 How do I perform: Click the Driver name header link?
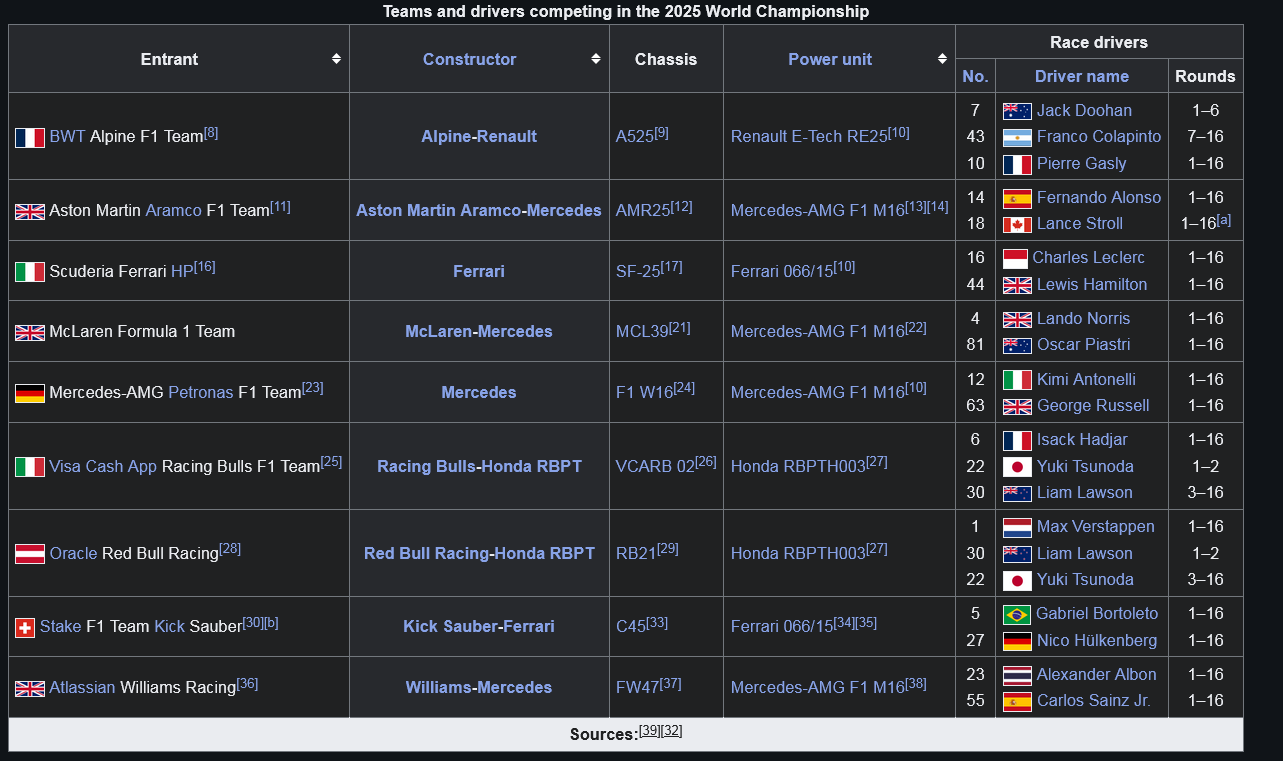pyautogui.click(x=1082, y=76)
